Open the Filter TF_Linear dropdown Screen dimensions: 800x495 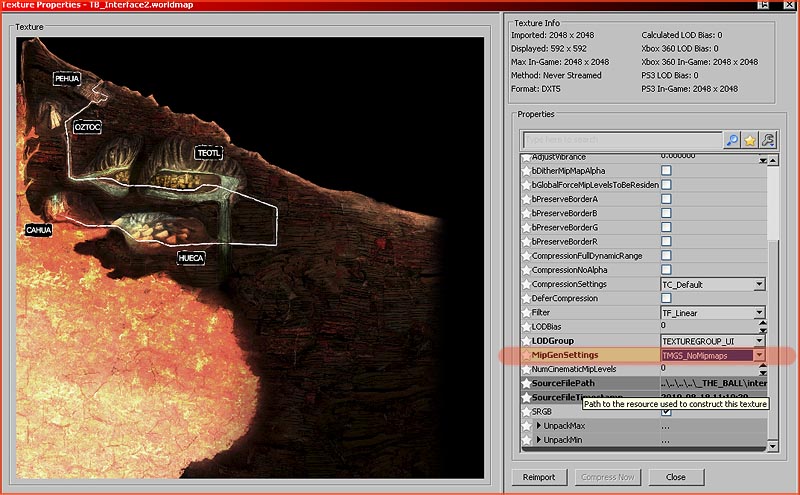[759, 312]
